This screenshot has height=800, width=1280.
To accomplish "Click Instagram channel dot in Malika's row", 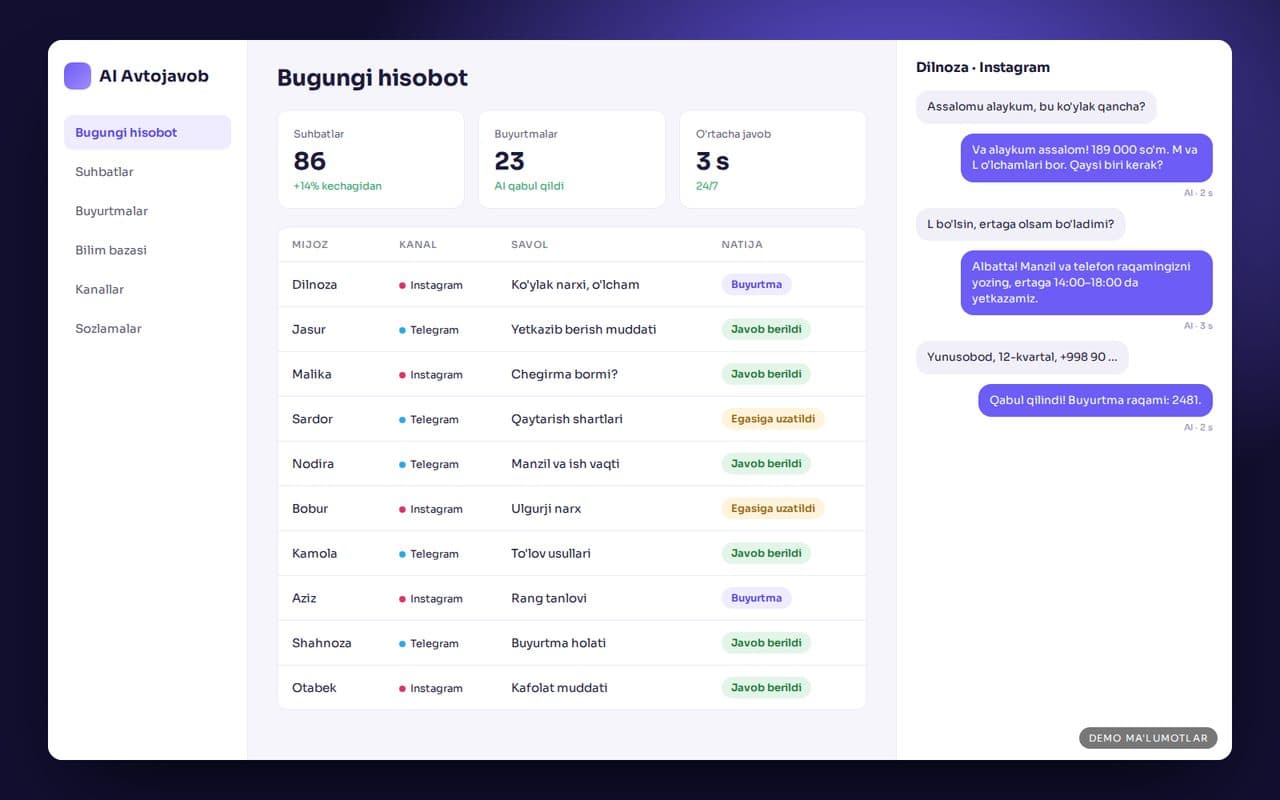I will [x=402, y=375].
